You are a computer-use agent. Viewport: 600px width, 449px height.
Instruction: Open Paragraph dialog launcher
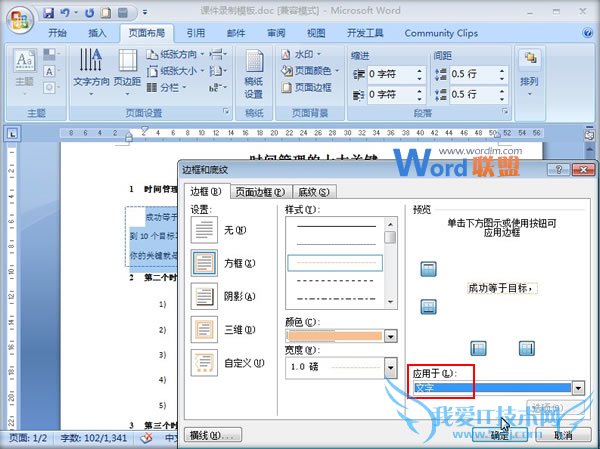point(505,112)
